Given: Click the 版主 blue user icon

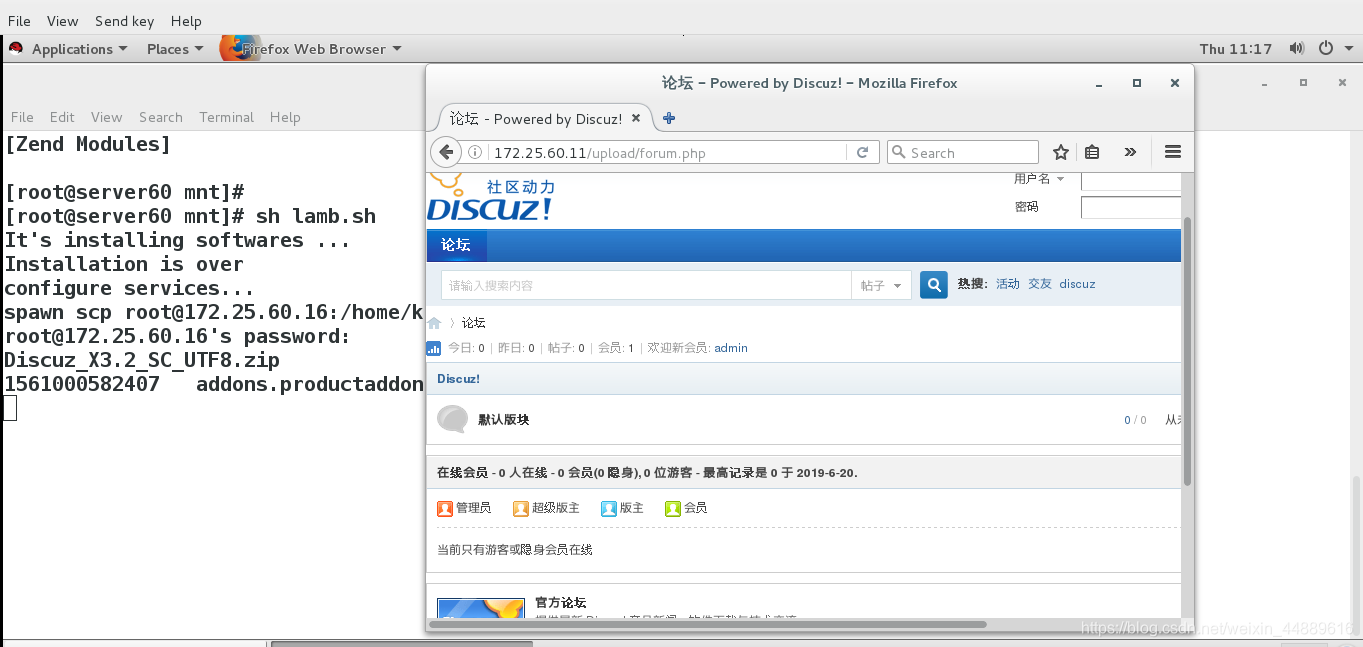Looking at the screenshot, I should click(609, 508).
